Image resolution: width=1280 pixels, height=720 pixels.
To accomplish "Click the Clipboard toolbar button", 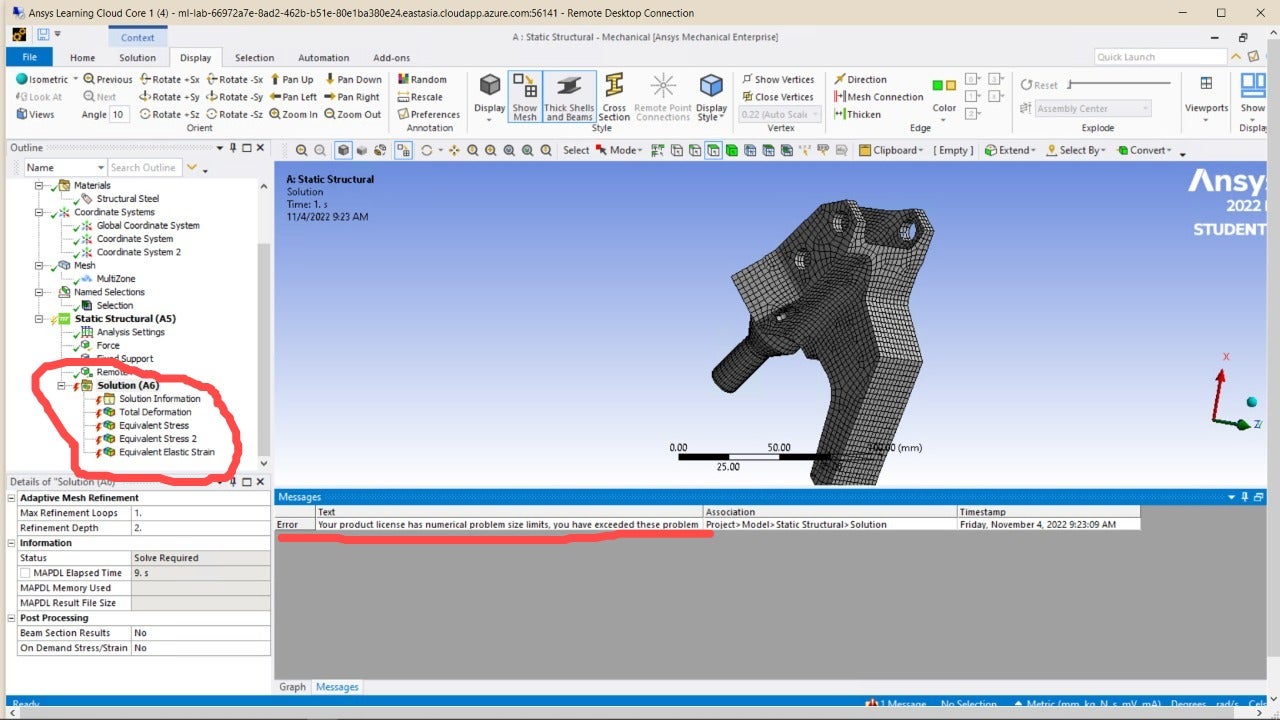I will click(x=892, y=150).
